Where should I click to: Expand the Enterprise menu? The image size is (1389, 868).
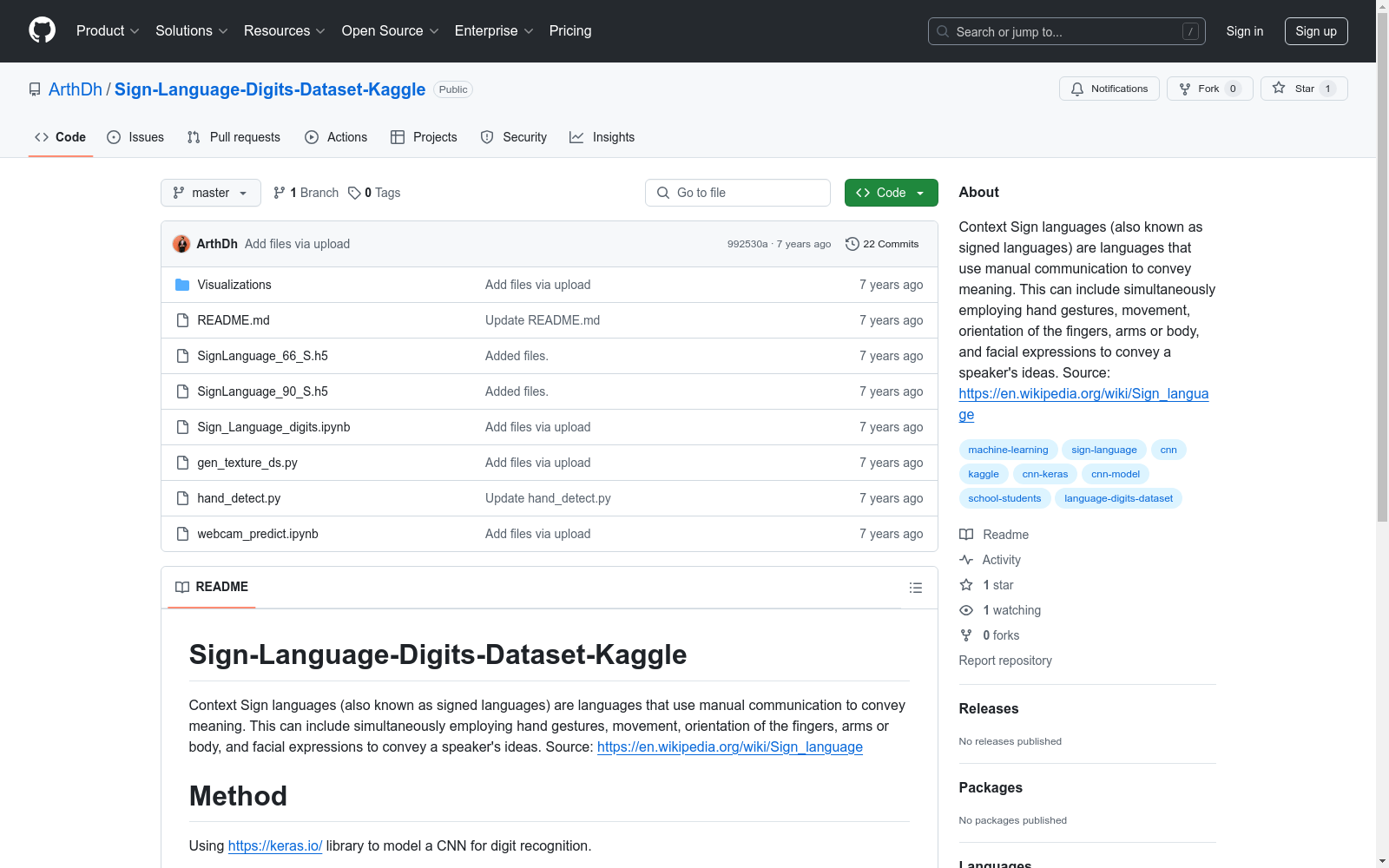tap(494, 31)
